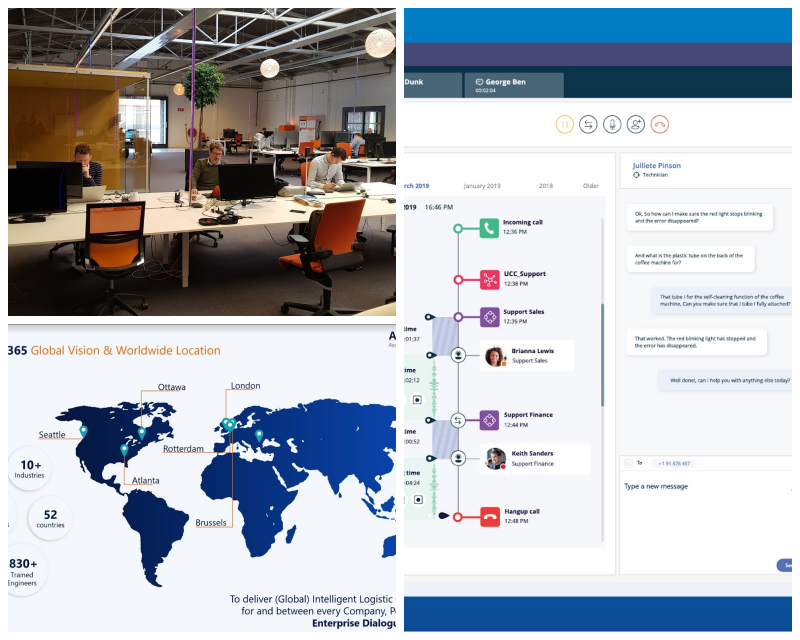
Task: Click the yellow pause call button
Action: (564, 125)
